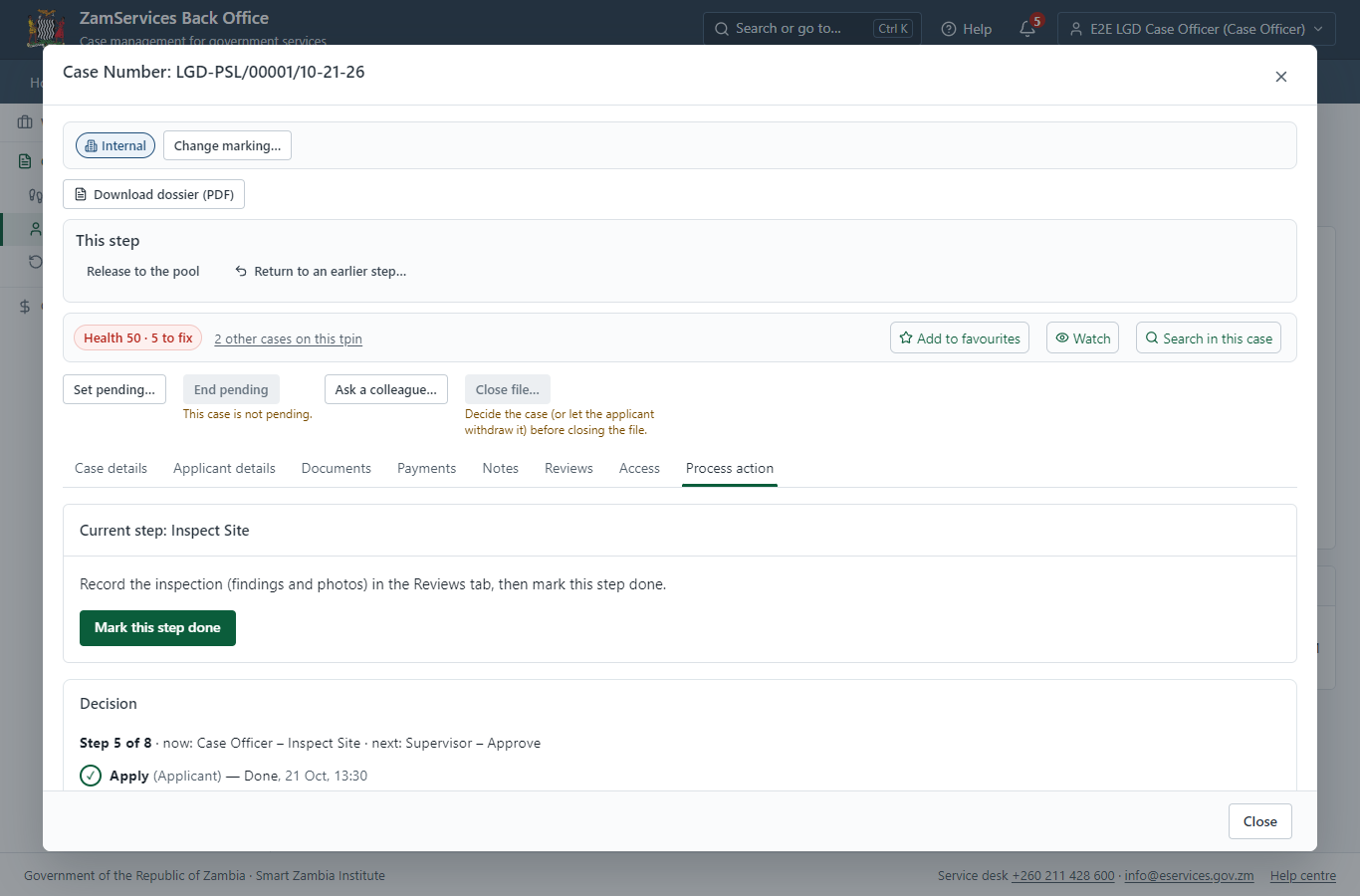The width and height of the screenshot is (1360, 896).
Task: Open Change marking options
Action: 227,145
